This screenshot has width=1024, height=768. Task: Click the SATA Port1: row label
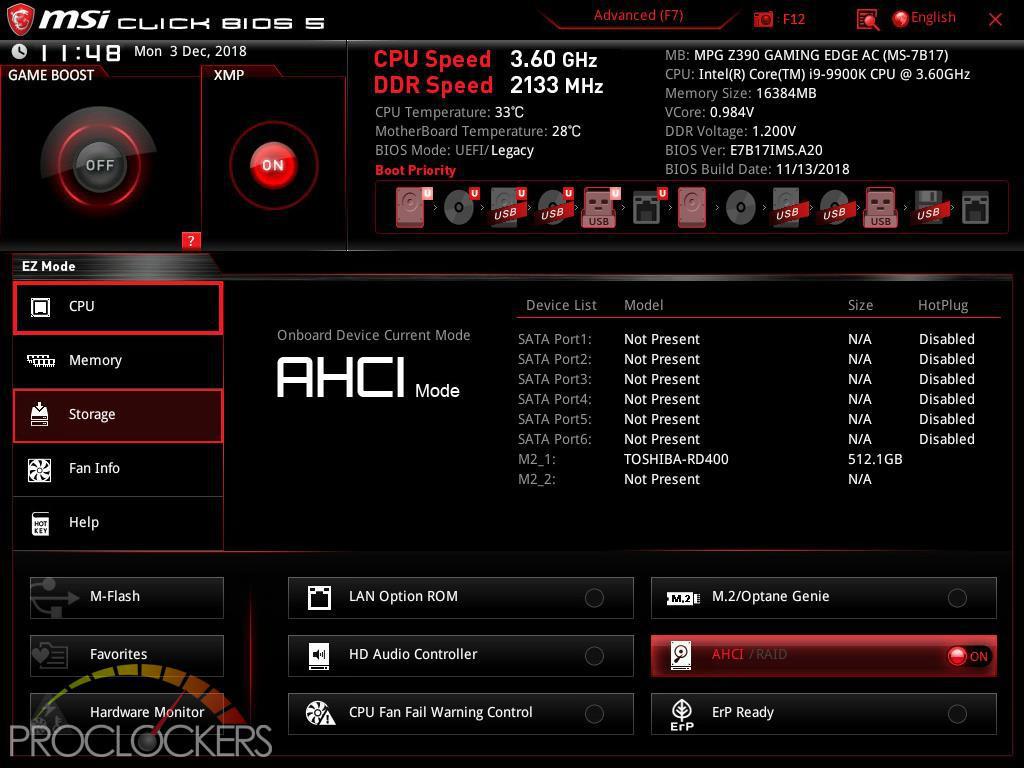554,339
